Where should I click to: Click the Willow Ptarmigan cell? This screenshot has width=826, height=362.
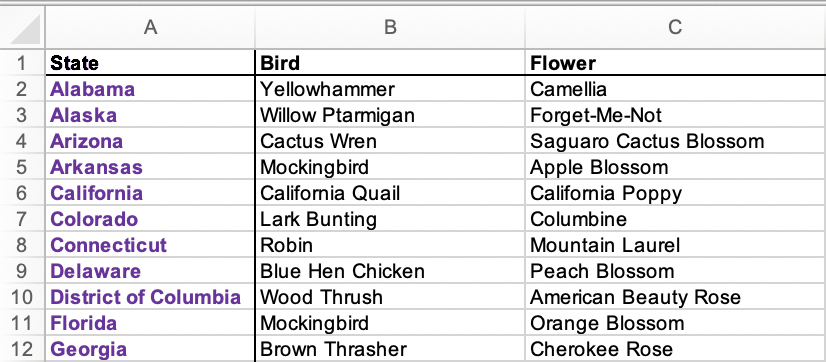[x=390, y=115]
